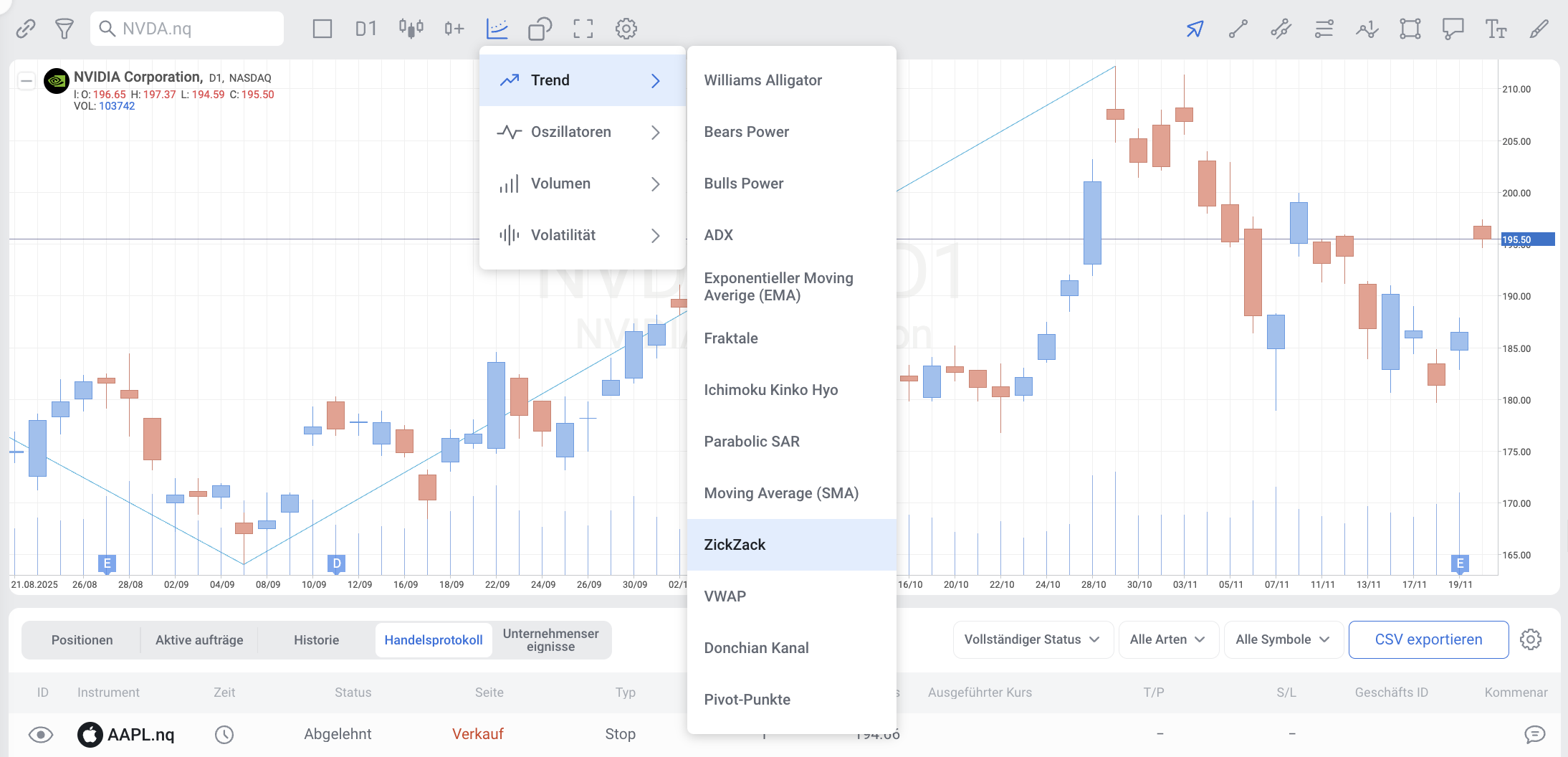Switch to the Unternehmensereignisse tab
This screenshot has height=757, width=1568.
(x=550, y=639)
